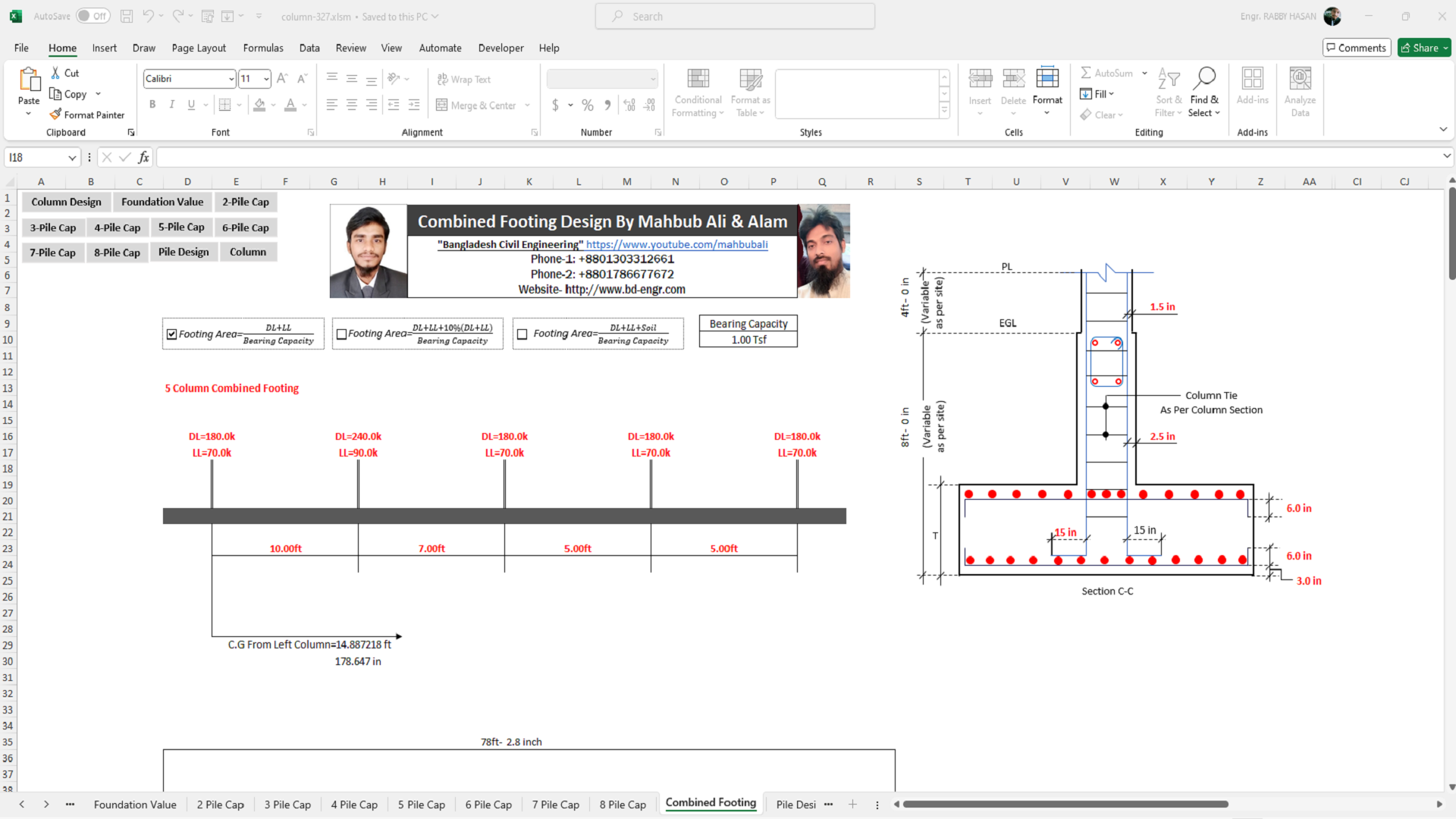Screen dimensions: 1456x819
Task: Open the YouTube mahbubali hyperlink
Action: (676, 244)
